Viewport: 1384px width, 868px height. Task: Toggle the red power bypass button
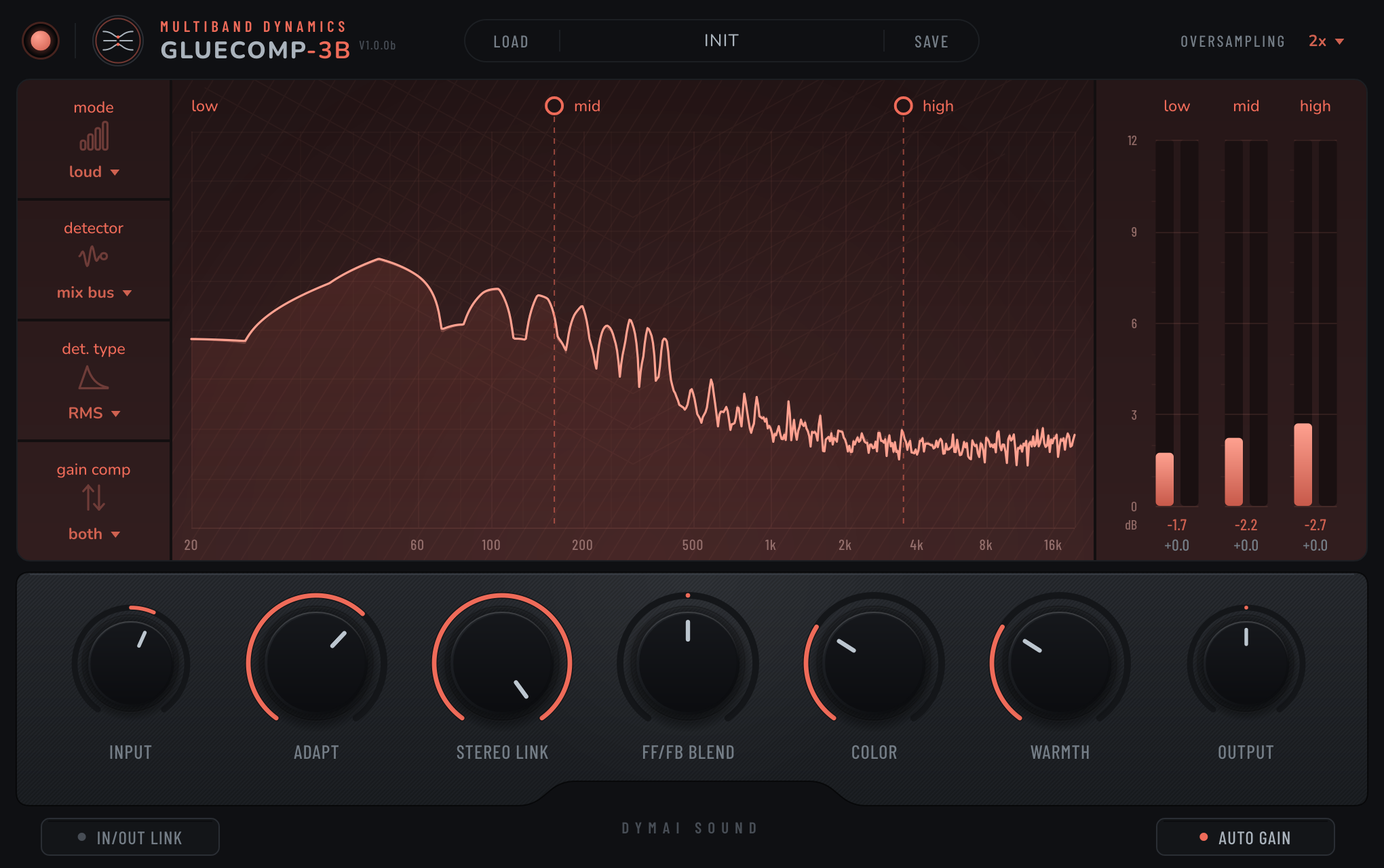[41, 41]
